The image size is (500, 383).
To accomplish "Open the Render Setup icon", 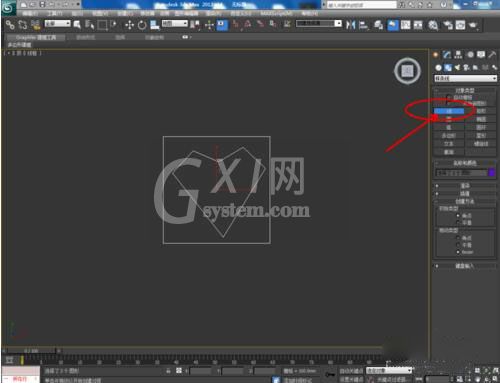I will [x=448, y=25].
